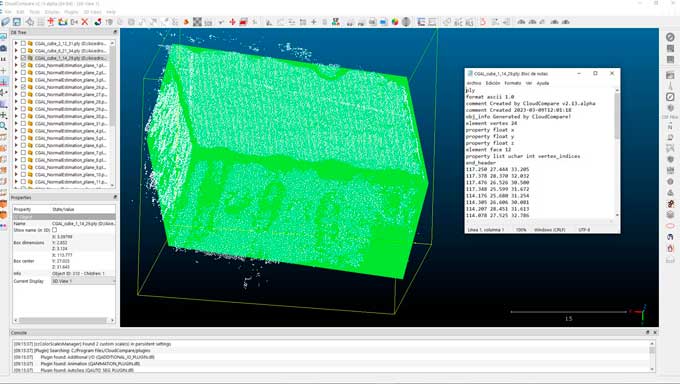680x384 pixels.
Task: Open the CloudCompare Plugins menu
Action: 71,12
